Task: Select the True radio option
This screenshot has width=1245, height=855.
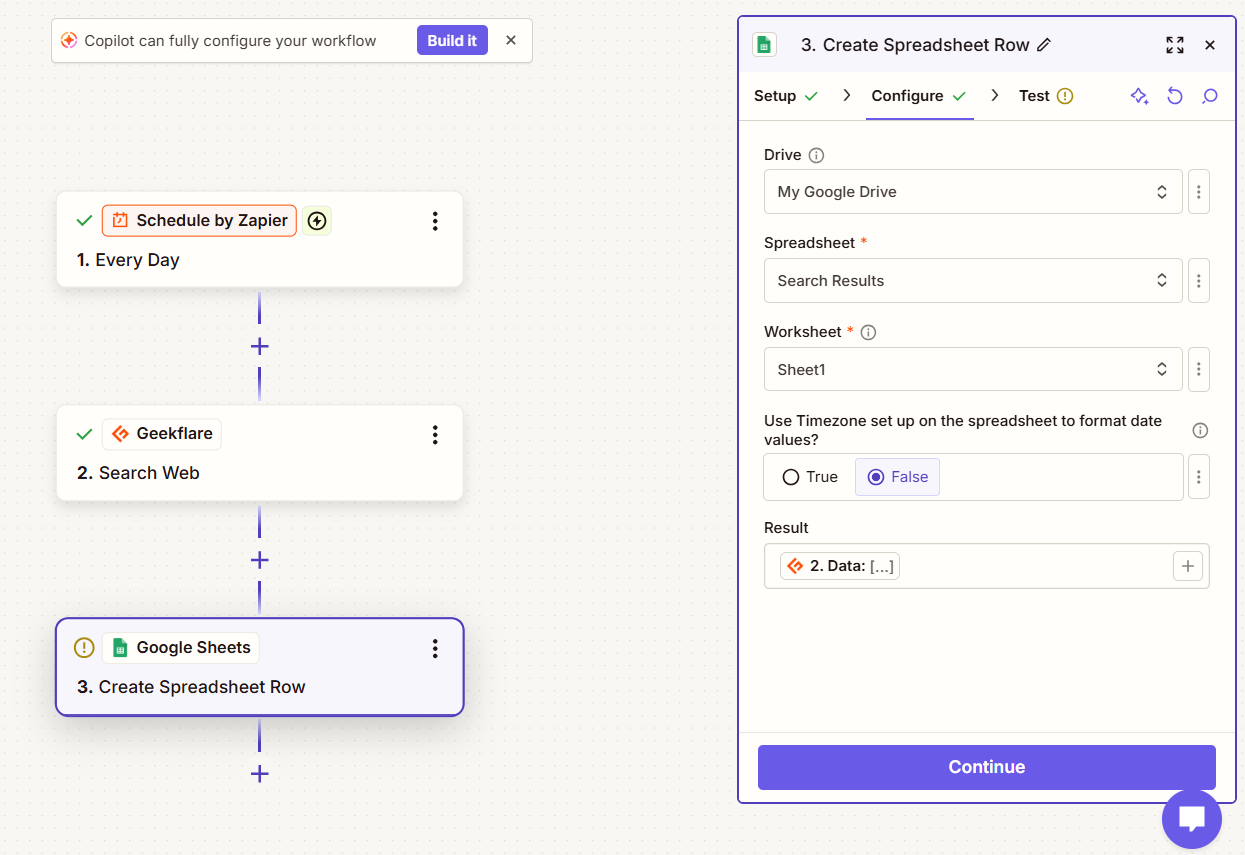Action: (810, 477)
